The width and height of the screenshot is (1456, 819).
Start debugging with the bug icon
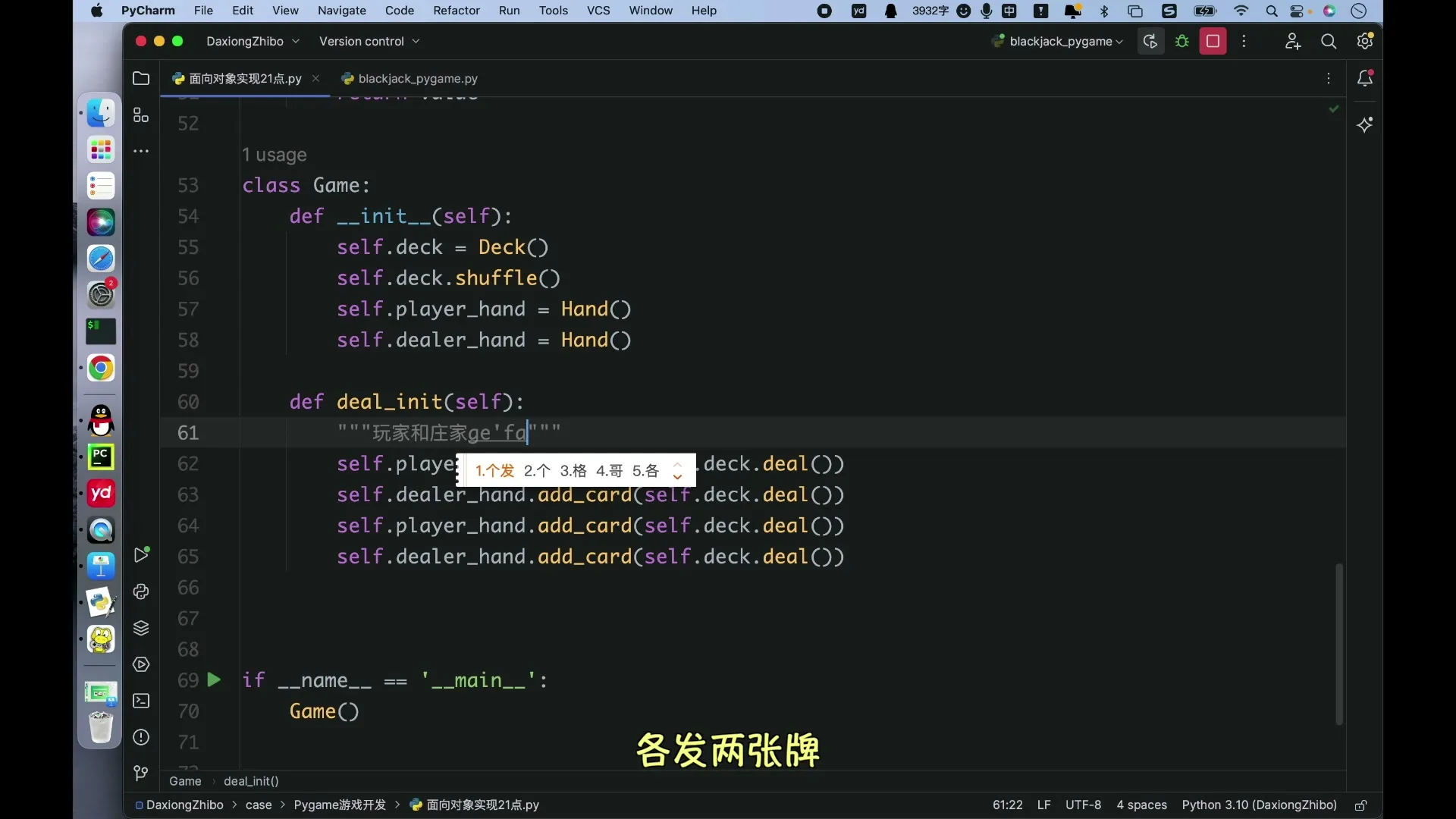[1181, 42]
